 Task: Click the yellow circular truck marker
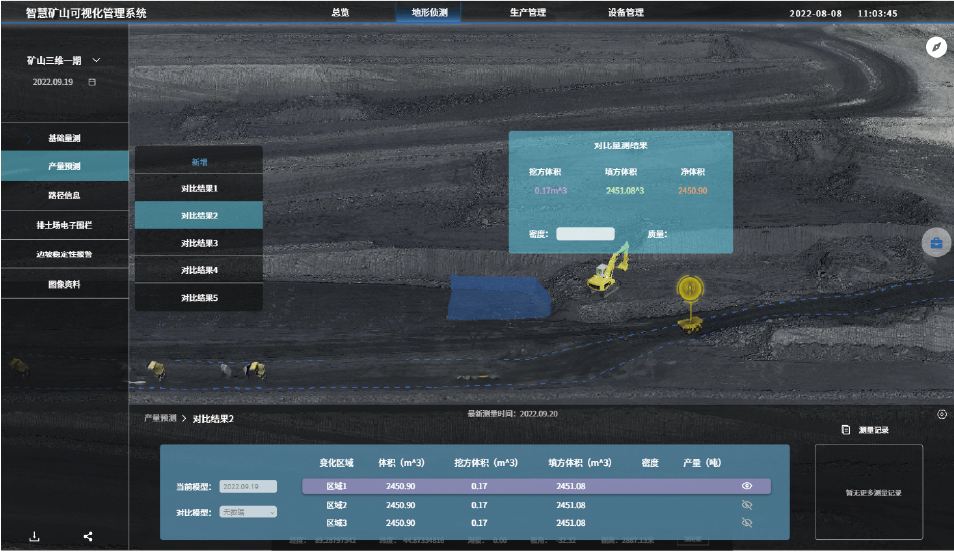[x=688, y=289]
